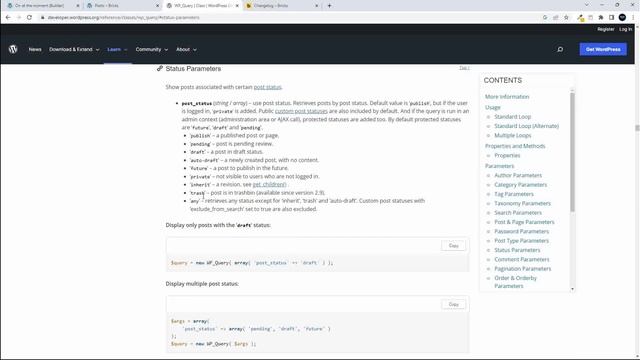Image resolution: width=640 pixels, height=360 pixels.
Task: Expand the About dropdown menu
Action: coord(186,49)
